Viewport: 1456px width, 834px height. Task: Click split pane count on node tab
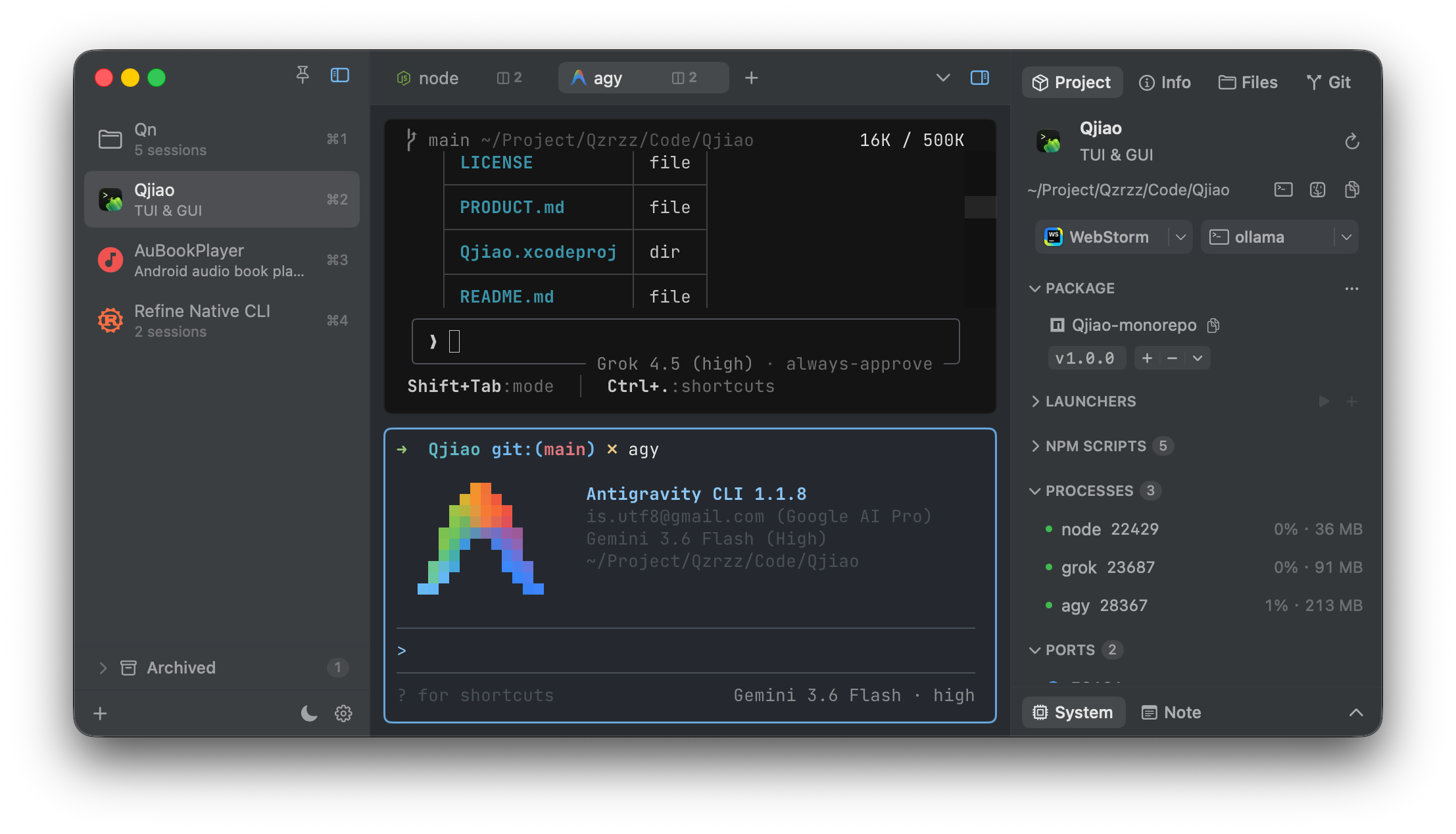coord(510,78)
